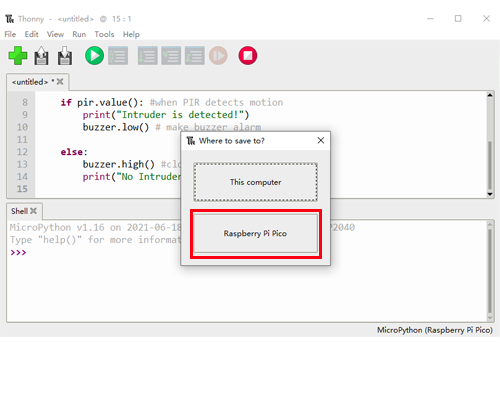Click the Shell prompt >>> line
The width and height of the screenshot is (500, 400).
pos(18,252)
